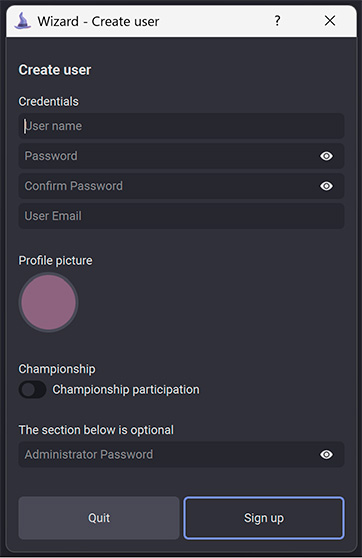Submit with the Sign up button

(x=264, y=518)
